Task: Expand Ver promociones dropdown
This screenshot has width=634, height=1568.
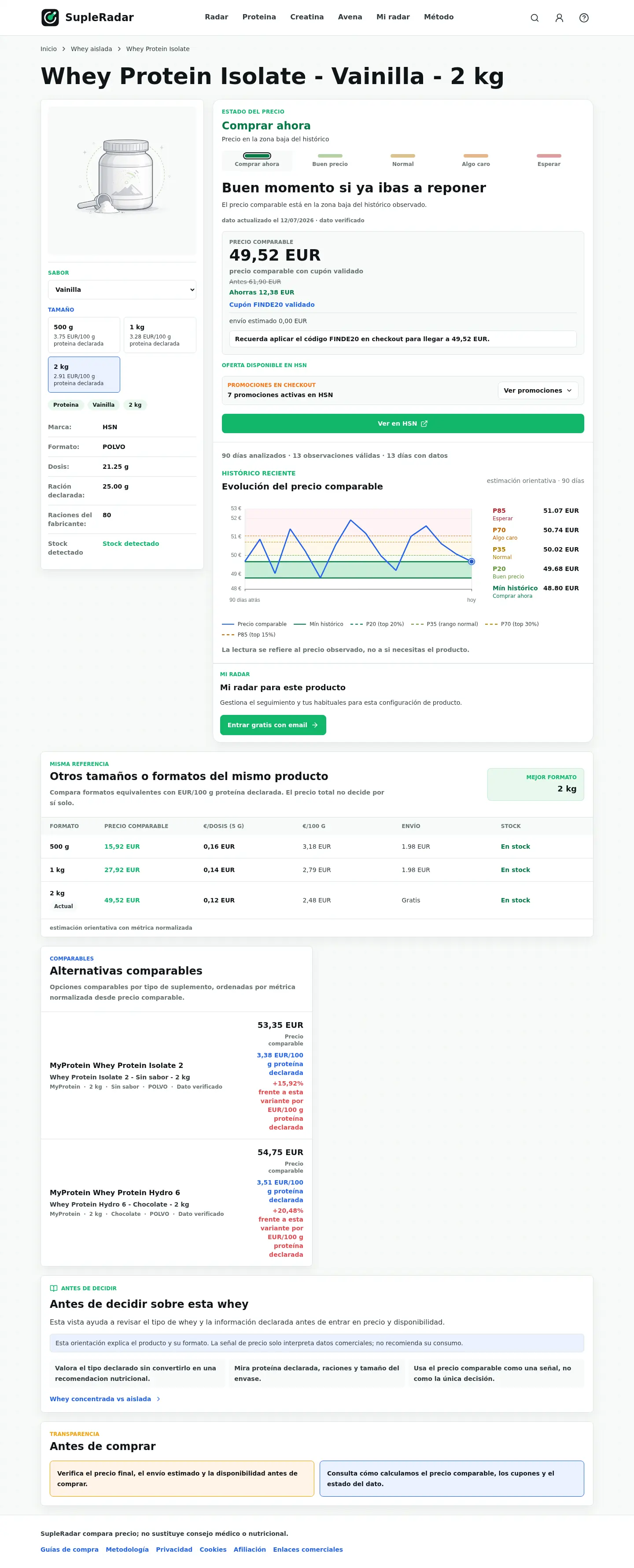Action: 538,390
